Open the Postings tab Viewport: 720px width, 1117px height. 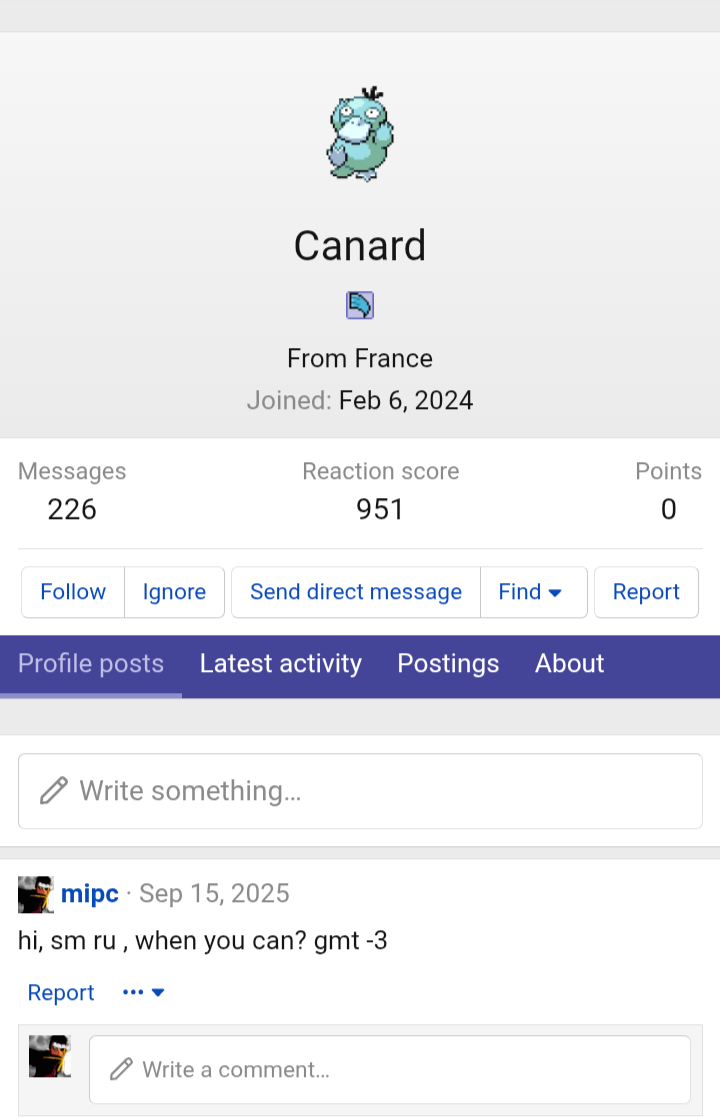(448, 664)
